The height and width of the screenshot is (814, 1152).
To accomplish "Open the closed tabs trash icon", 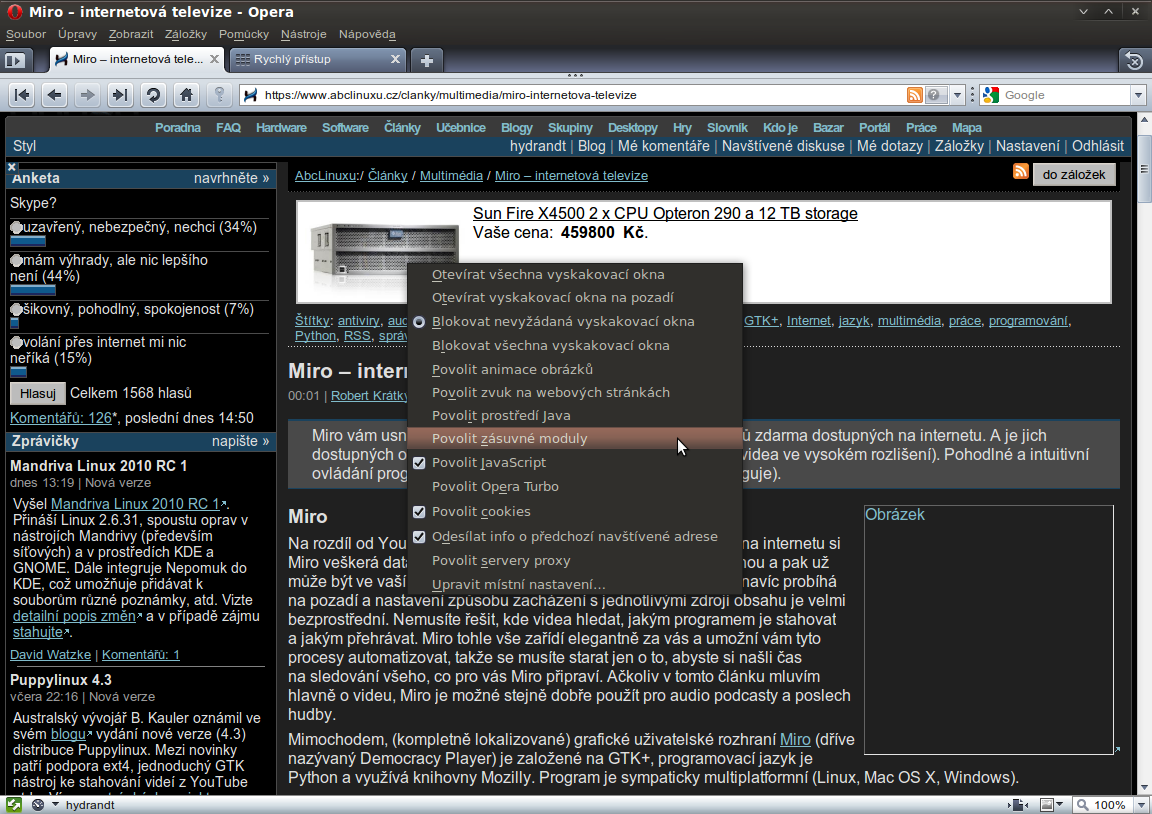I will 1134,61.
